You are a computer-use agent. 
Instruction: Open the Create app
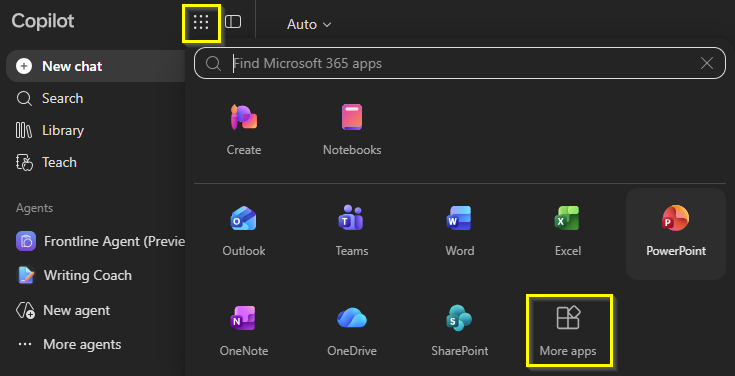coord(244,130)
